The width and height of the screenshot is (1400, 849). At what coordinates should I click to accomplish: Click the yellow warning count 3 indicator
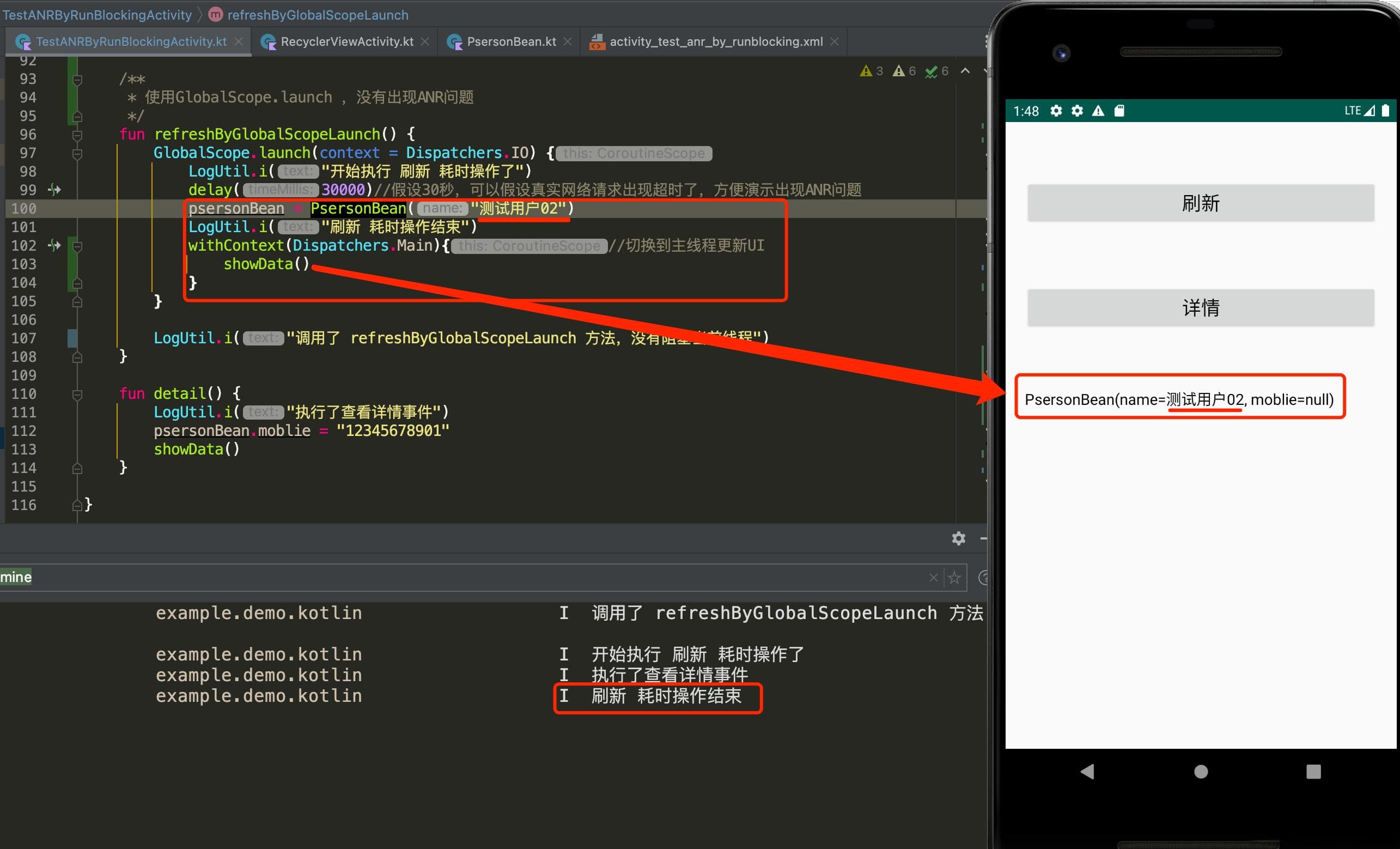pos(872,71)
